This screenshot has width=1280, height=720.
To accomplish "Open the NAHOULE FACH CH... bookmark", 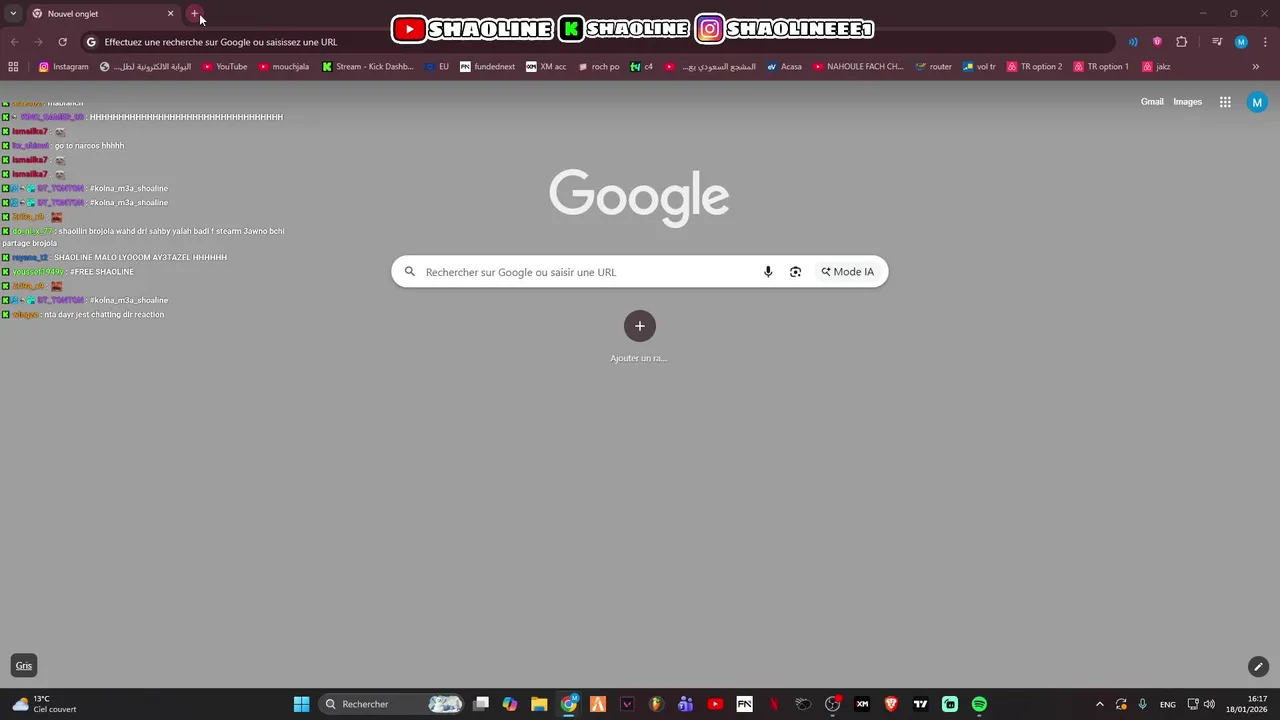I will (858, 67).
